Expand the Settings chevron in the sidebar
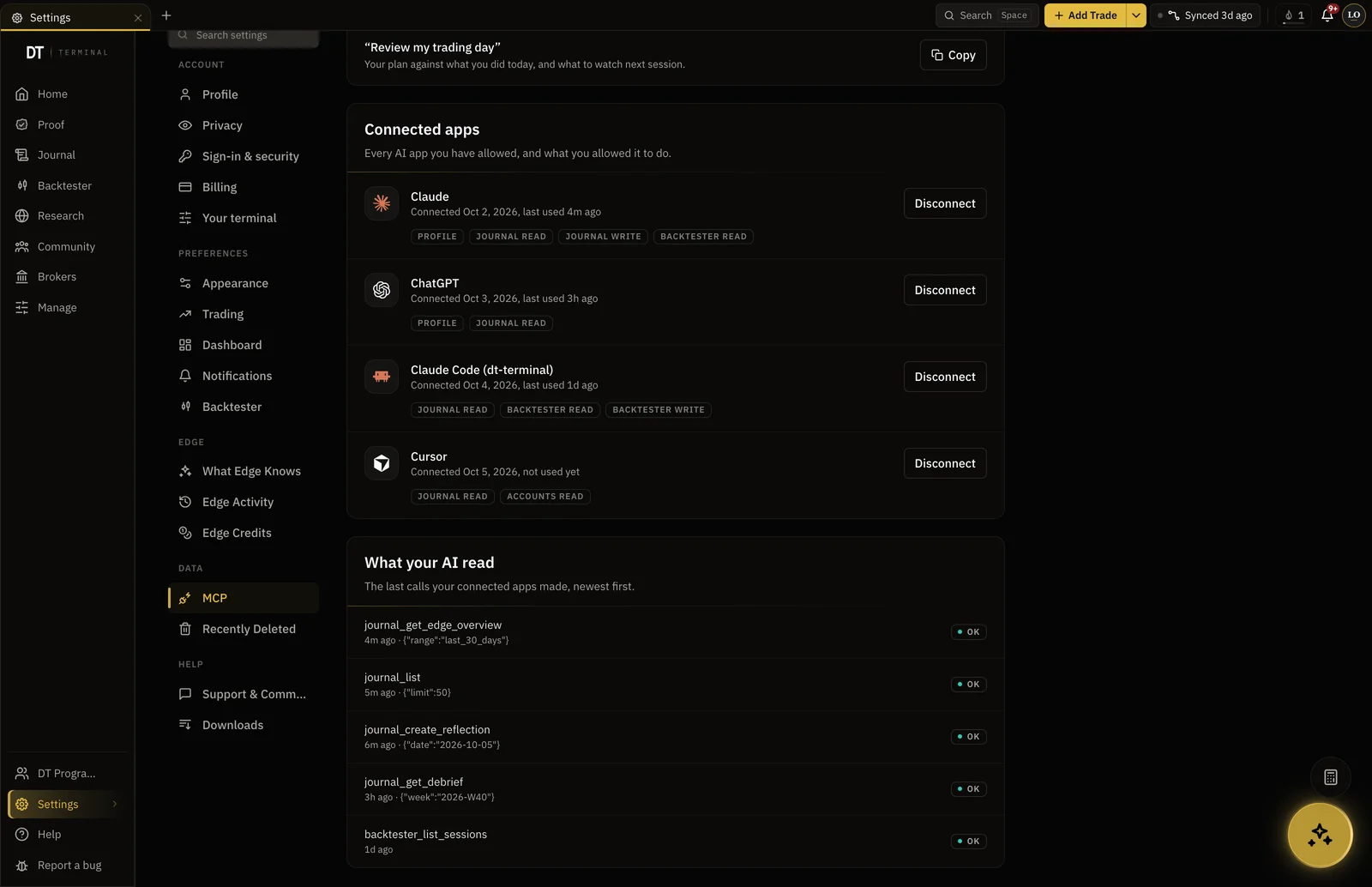The width and height of the screenshot is (1372, 887). 115,805
